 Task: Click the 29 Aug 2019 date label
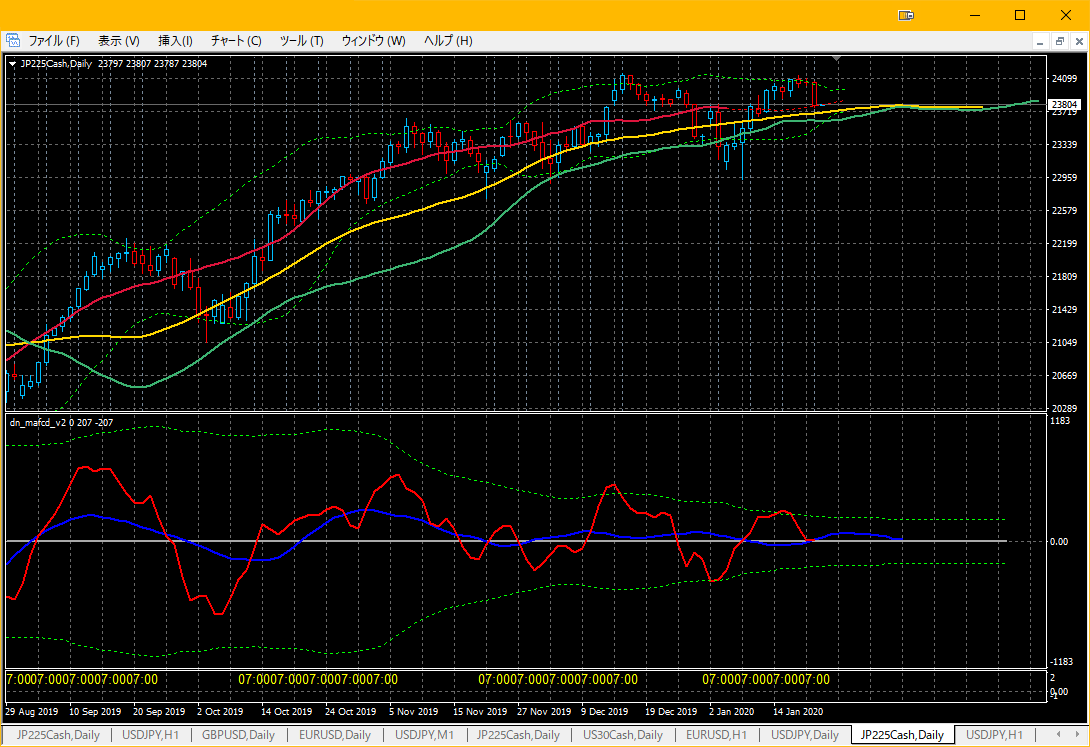[x=32, y=712]
